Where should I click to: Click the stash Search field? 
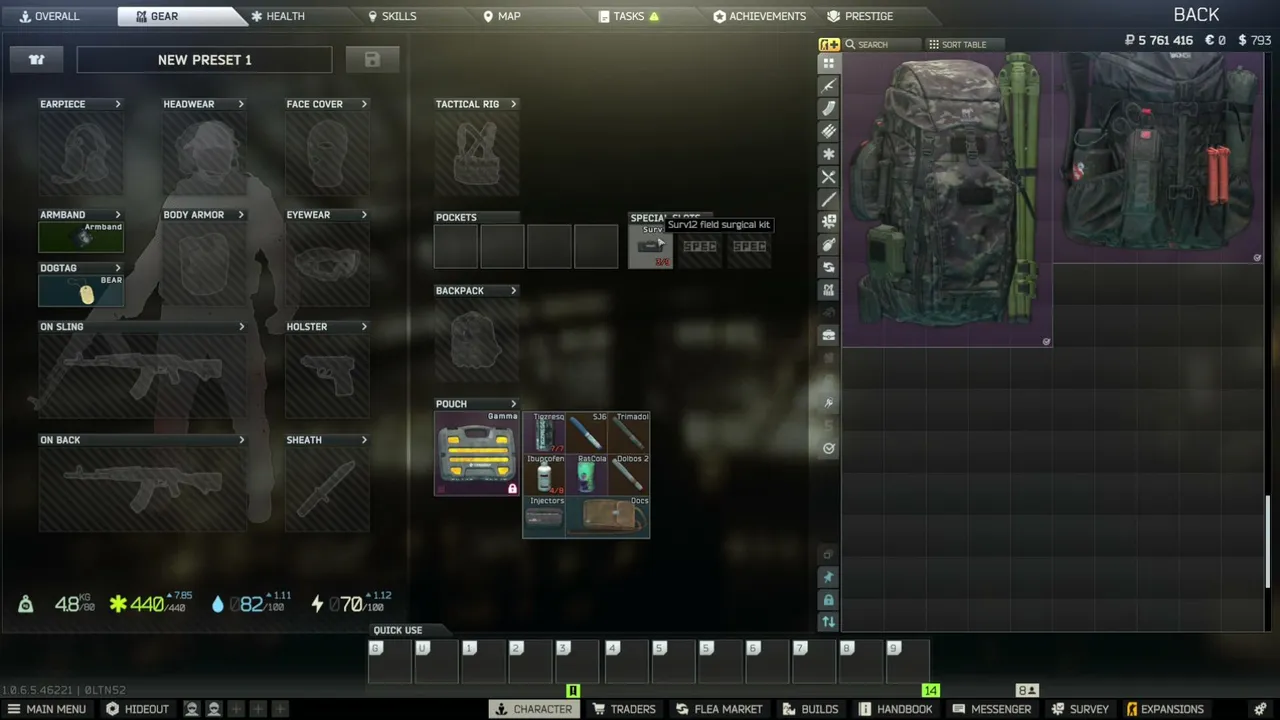click(881, 45)
